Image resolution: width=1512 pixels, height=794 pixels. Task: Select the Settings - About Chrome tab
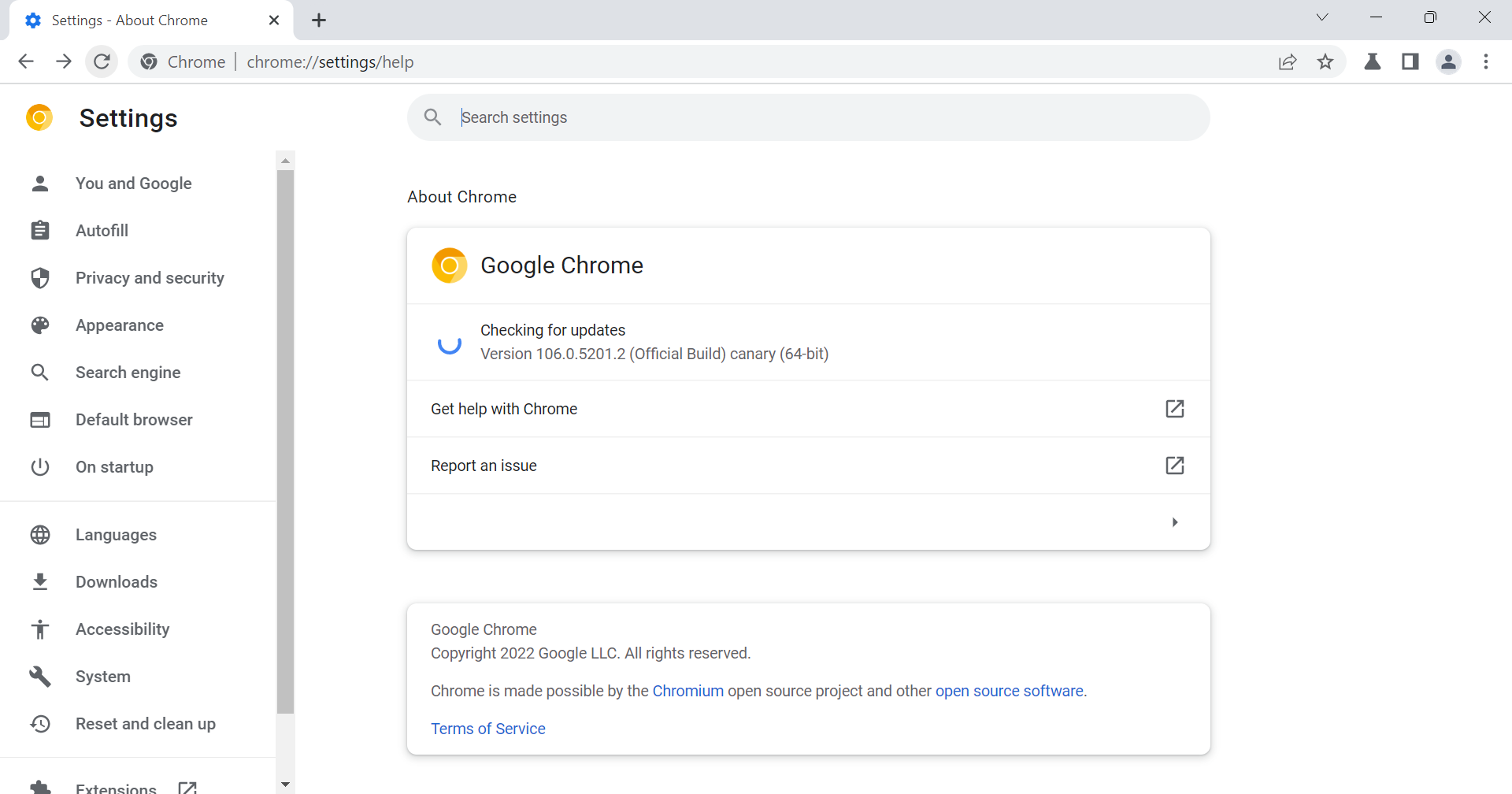pyautogui.click(x=151, y=20)
